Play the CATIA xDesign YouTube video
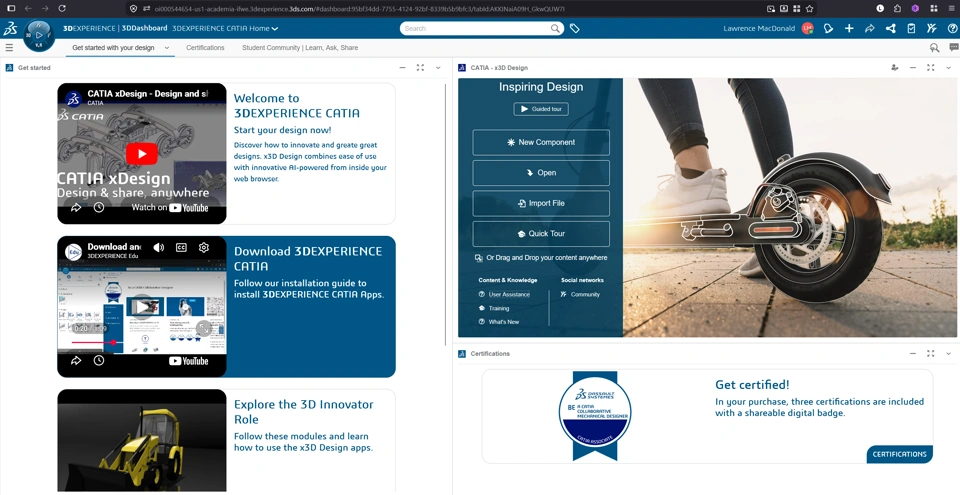Image resolution: width=960 pixels, height=495 pixels. tap(142, 154)
